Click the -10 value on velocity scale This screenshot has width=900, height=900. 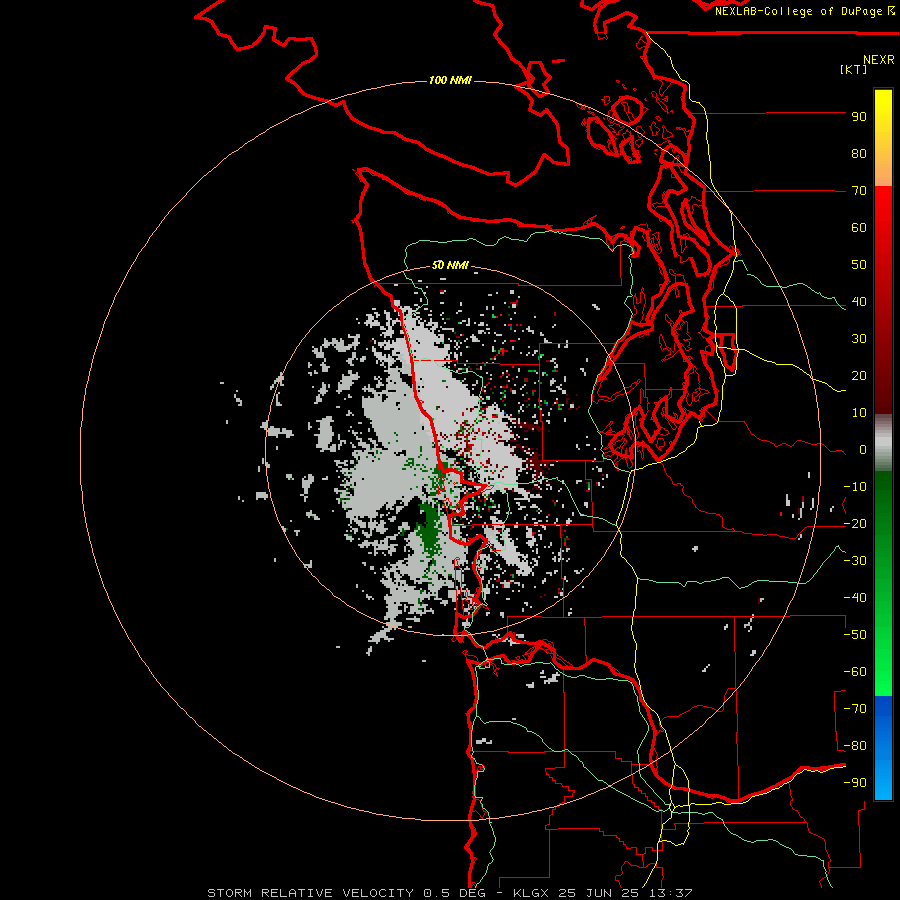(855, 487)
